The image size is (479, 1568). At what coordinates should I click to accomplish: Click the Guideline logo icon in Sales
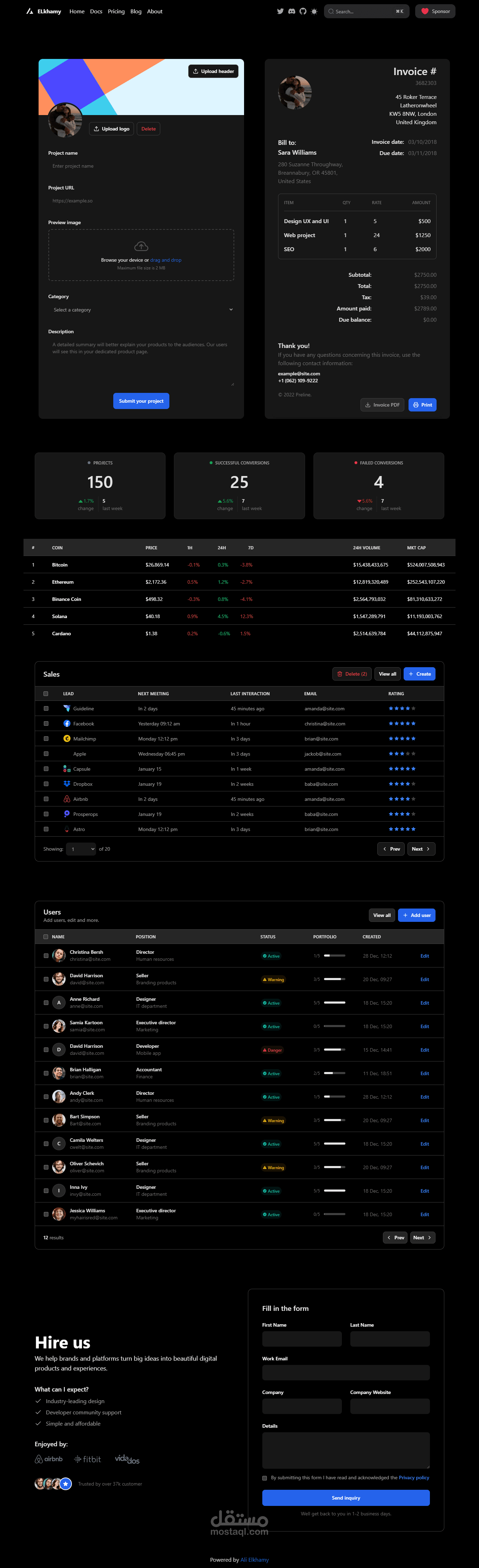tap(67, 709)
